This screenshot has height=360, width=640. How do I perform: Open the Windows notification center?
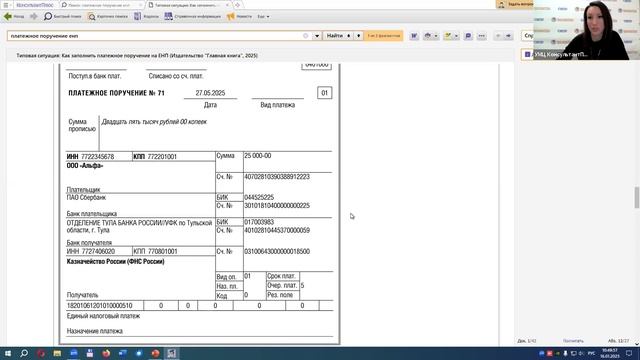coord(629,353)
